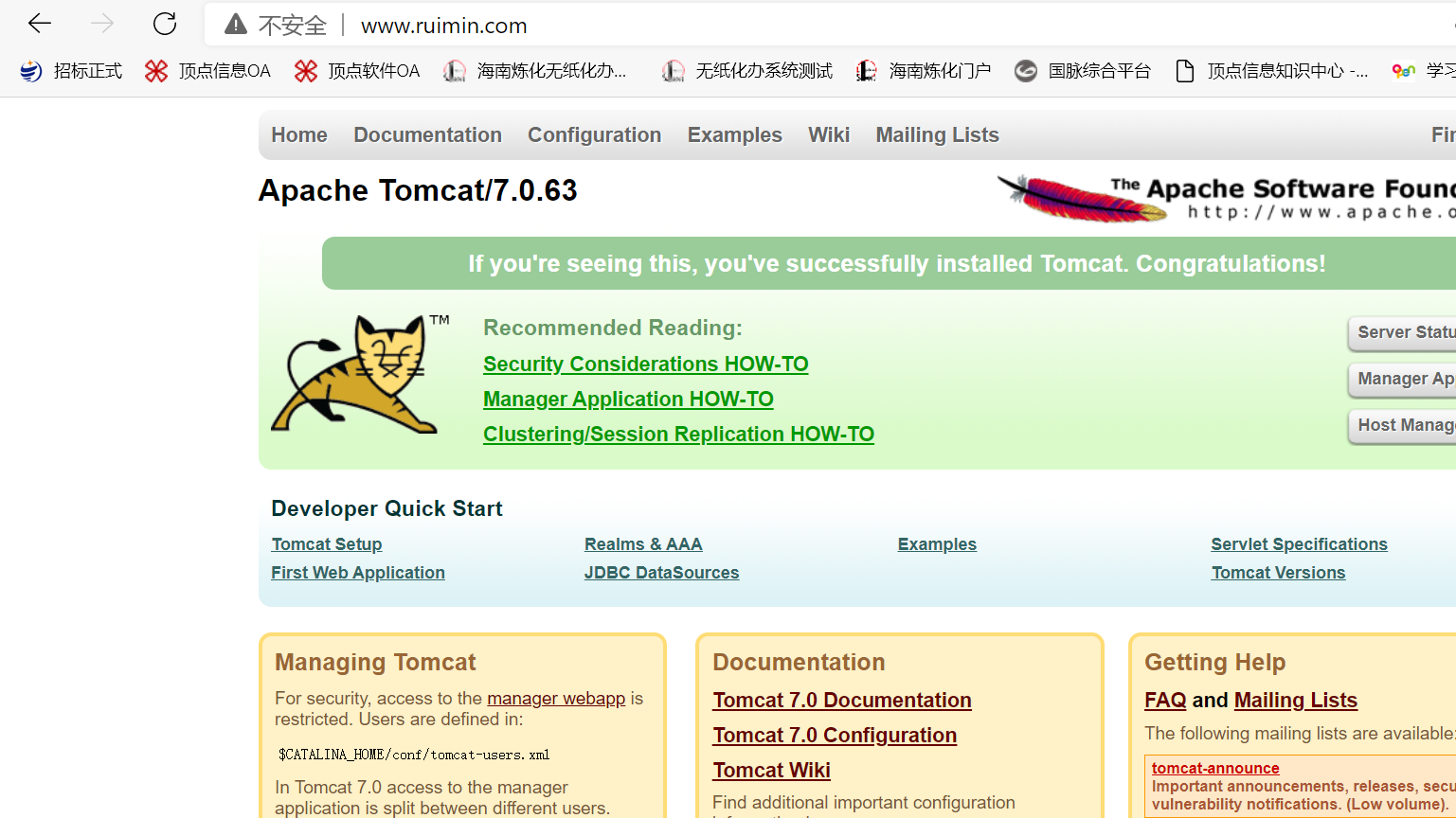
Task: Open Clustering/Session Replication HOW-TO link
Action: (x=678, y=435)
